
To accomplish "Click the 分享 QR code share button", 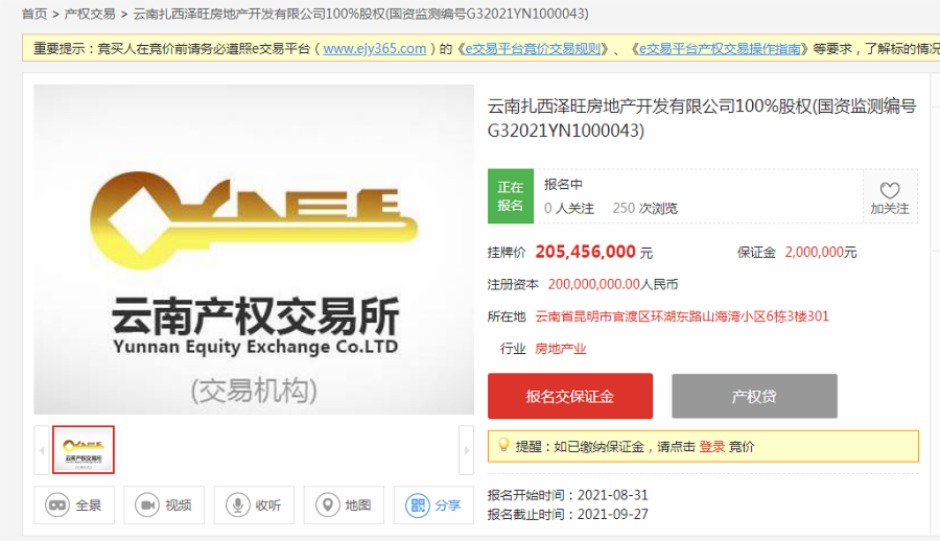I will [x=433, y=505].
